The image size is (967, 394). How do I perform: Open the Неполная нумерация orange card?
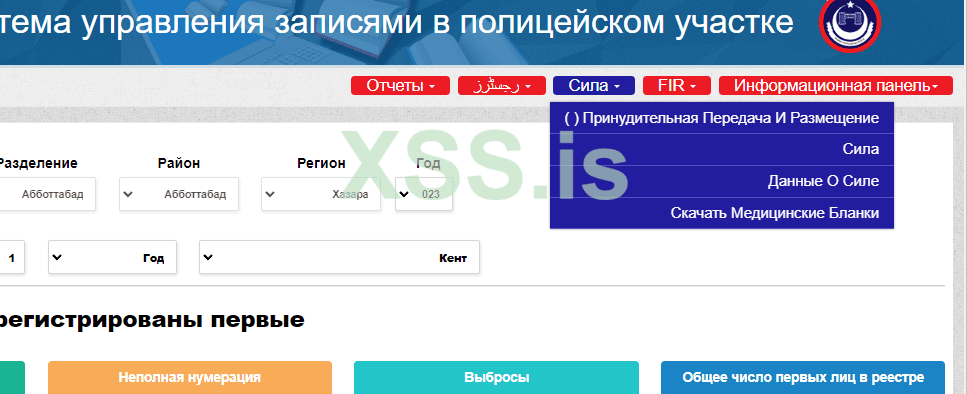(x=190, y=377)
